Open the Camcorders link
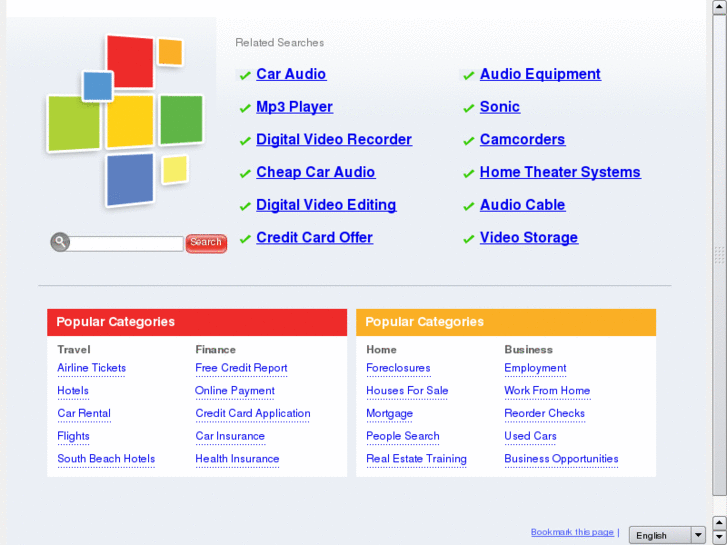Viewport: 727px width, 545px height. pyautogui.click(x=523, y=140)
